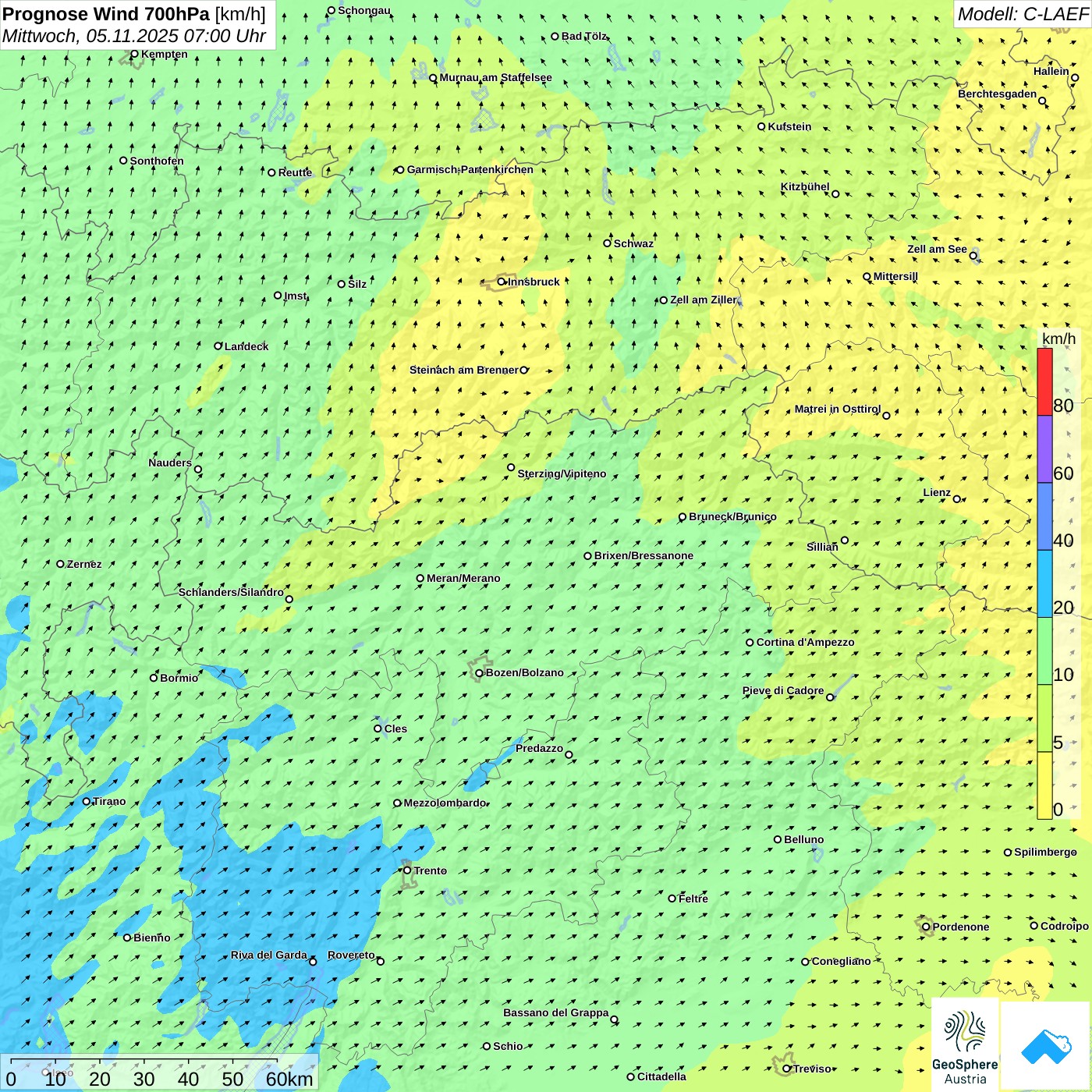Screen dimensions: 1092x1092
Task: Click the Trento city marker
Action: [x=407, y=870]
